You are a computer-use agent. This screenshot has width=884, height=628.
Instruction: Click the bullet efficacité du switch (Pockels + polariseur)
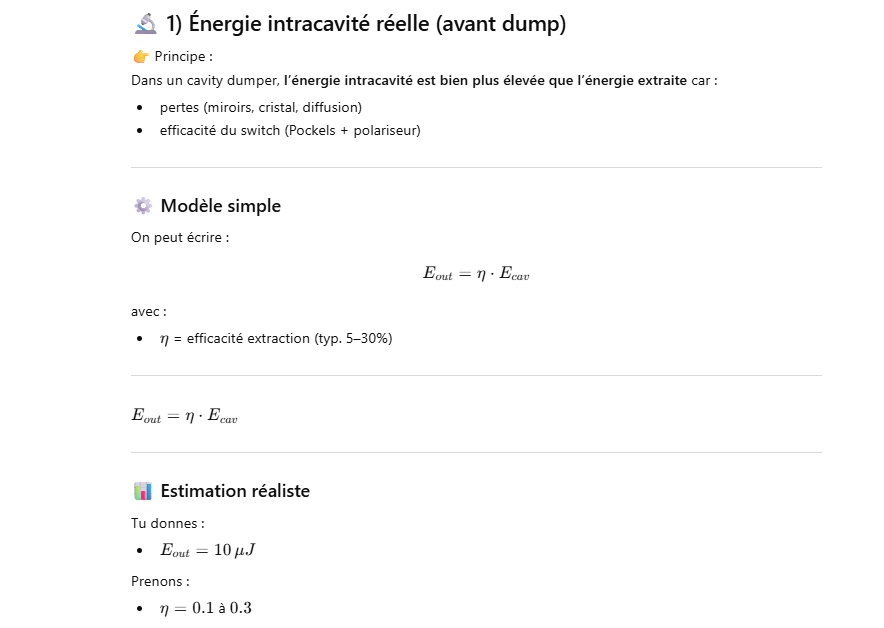(290, 130)
